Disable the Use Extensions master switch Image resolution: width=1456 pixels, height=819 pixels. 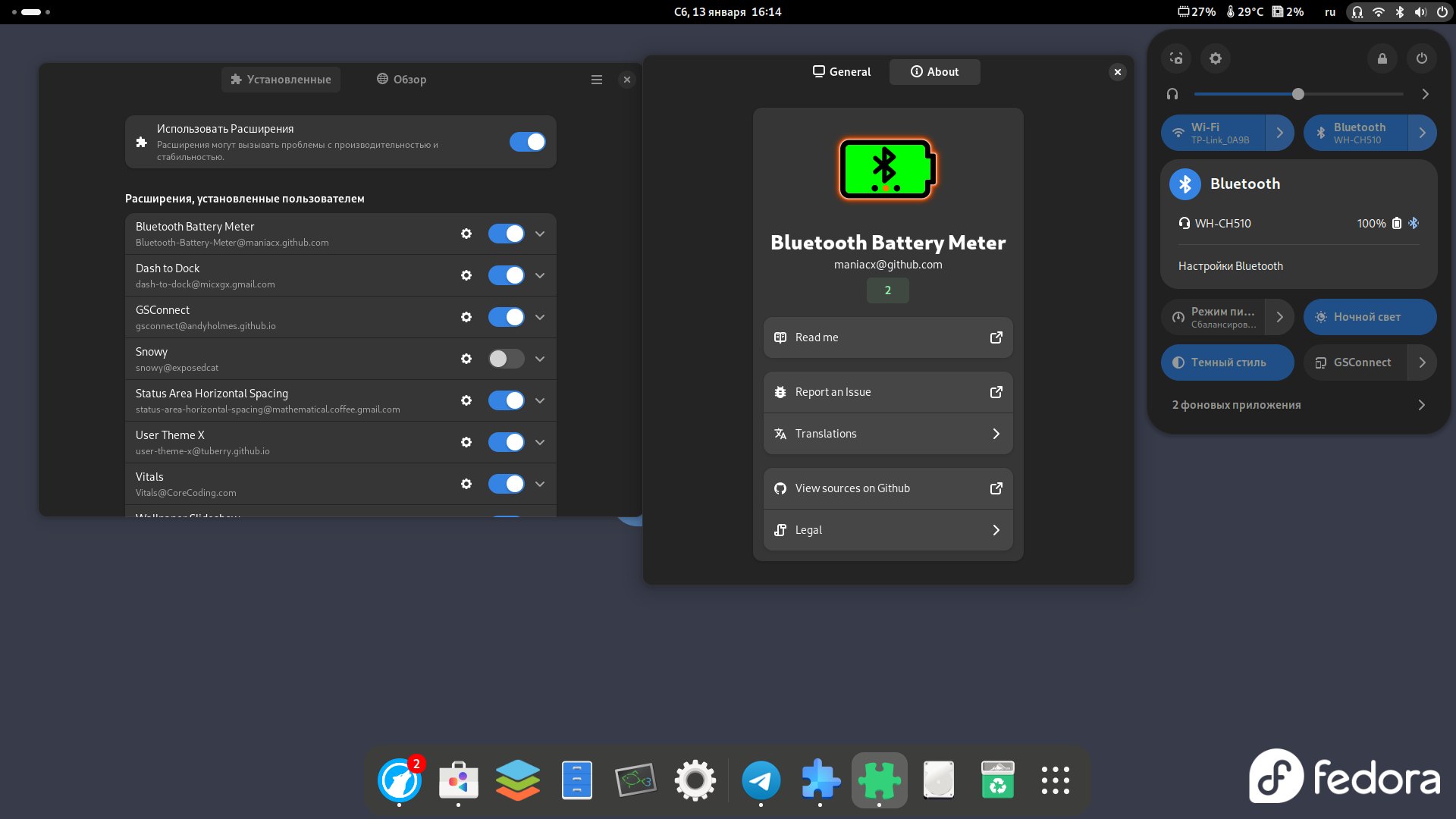click(x=527, y=142)
